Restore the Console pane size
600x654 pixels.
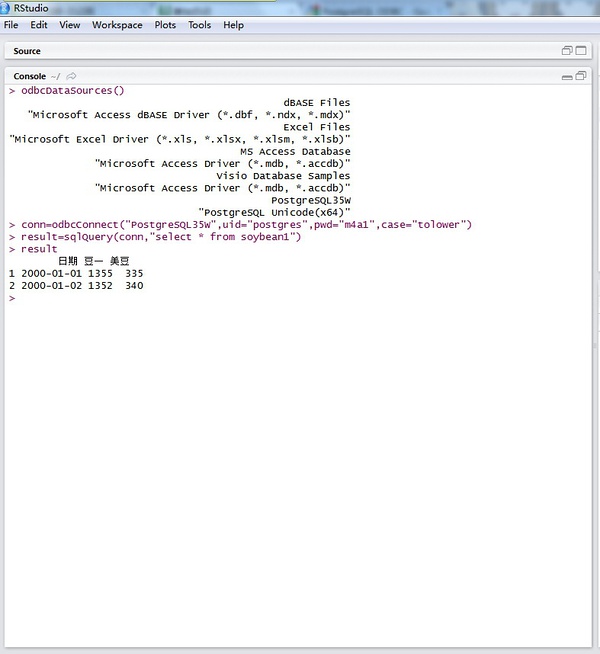point(581,76)
